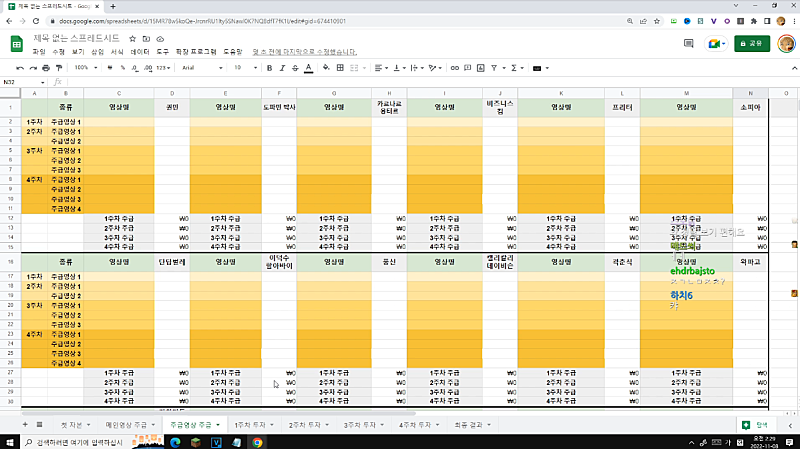Open the 123 number format dropdown
800x449 pixels.
click(x=164, y=68)
